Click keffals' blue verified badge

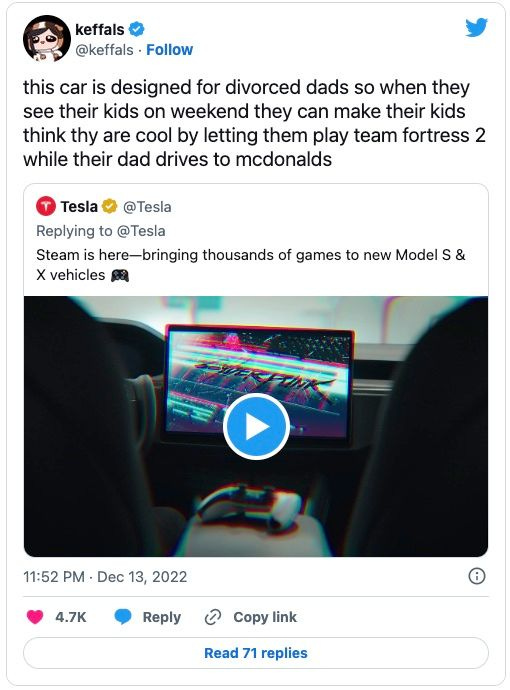tap(136, 29)
